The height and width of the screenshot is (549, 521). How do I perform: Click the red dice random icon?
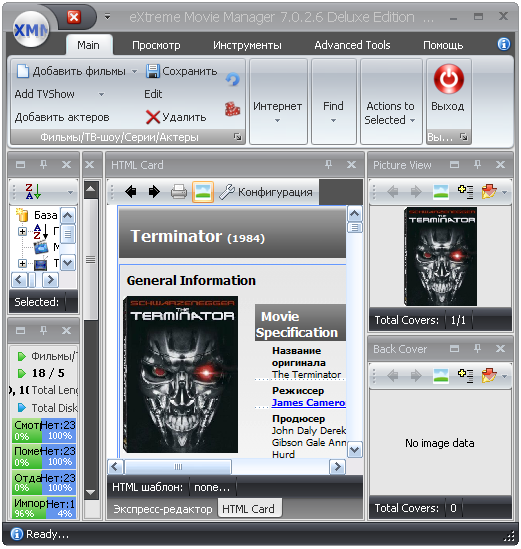coord(232,109)
